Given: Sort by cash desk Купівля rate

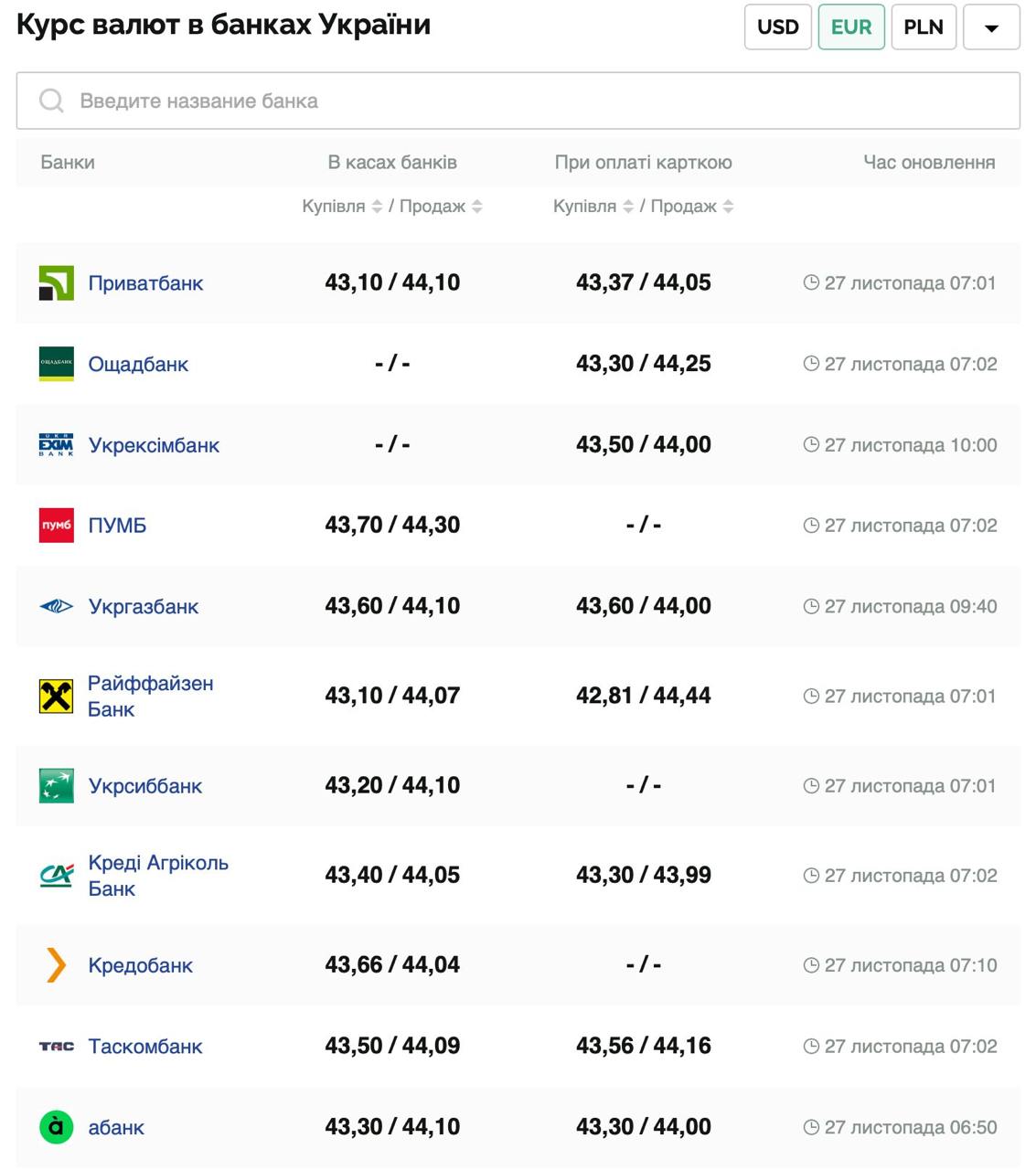Looking at the screenshot, I should (377, 207).
